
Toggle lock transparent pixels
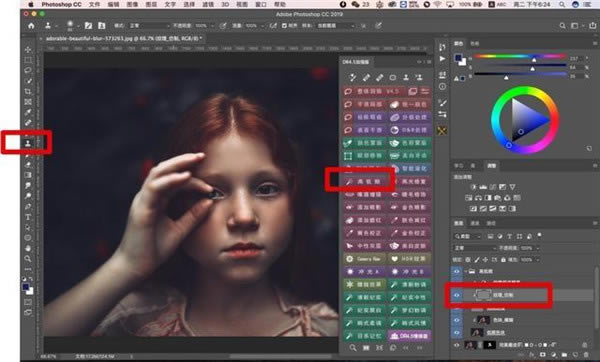tap(468, 259)
